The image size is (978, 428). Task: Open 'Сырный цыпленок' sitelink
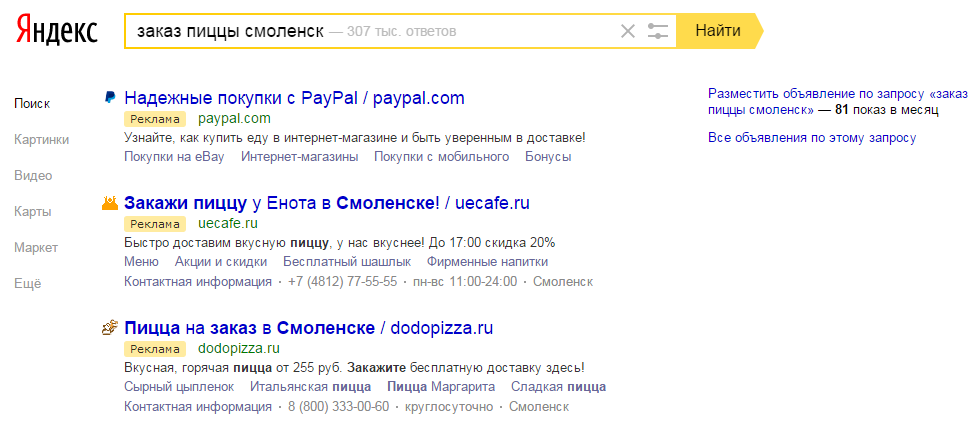pos(179,386)
